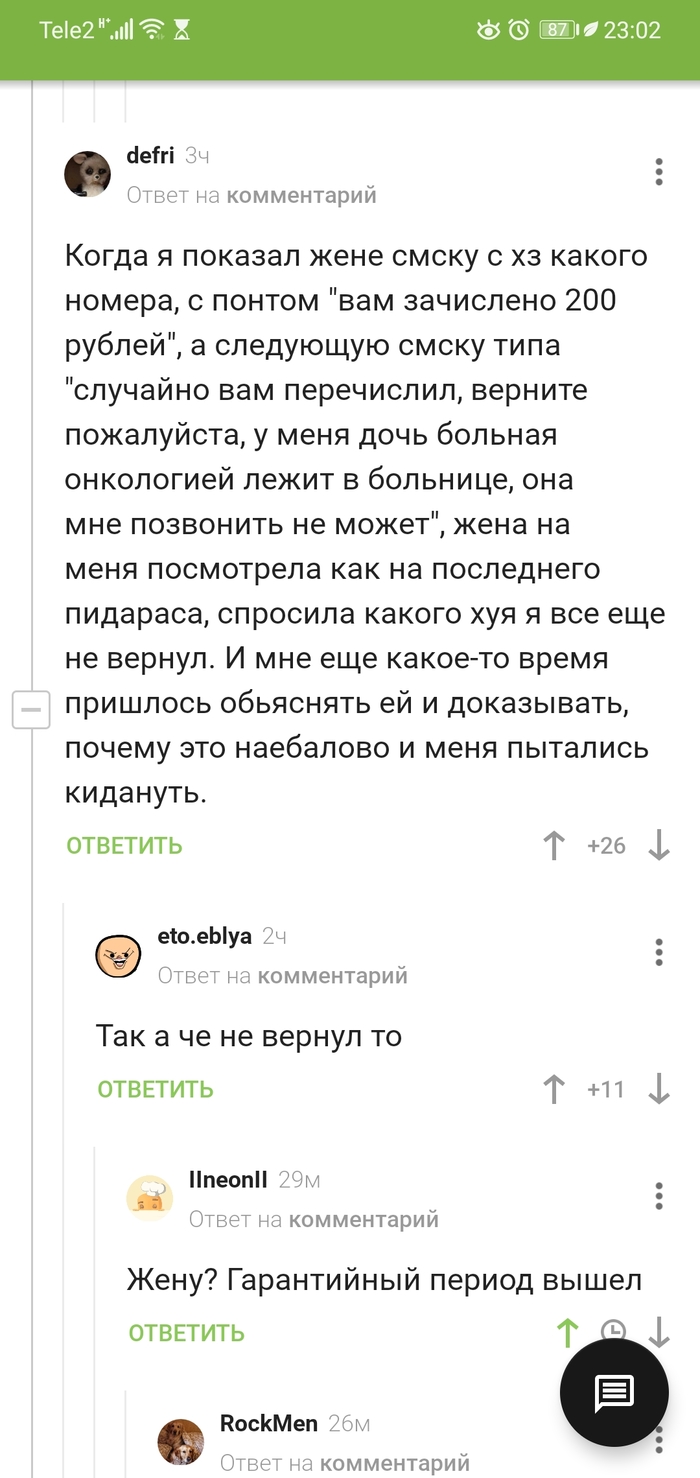The height and width of the screenshot is (1478, 700).
Task: Open the floating comment compose button
Action: click(613, 1391)
